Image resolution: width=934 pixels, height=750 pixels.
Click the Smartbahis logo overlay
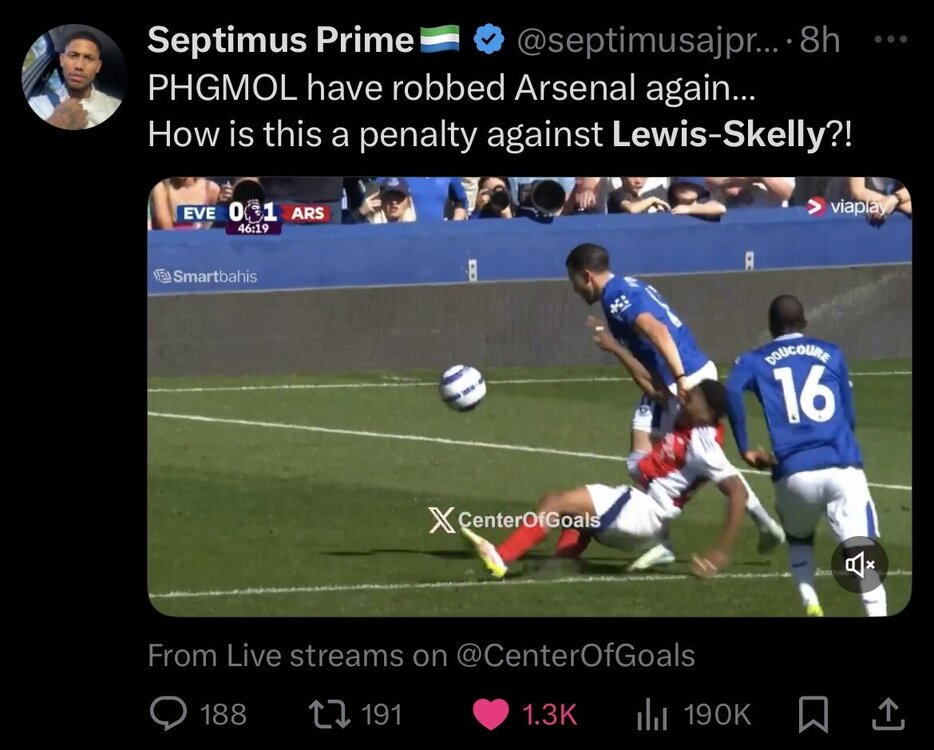pos(205,276)
